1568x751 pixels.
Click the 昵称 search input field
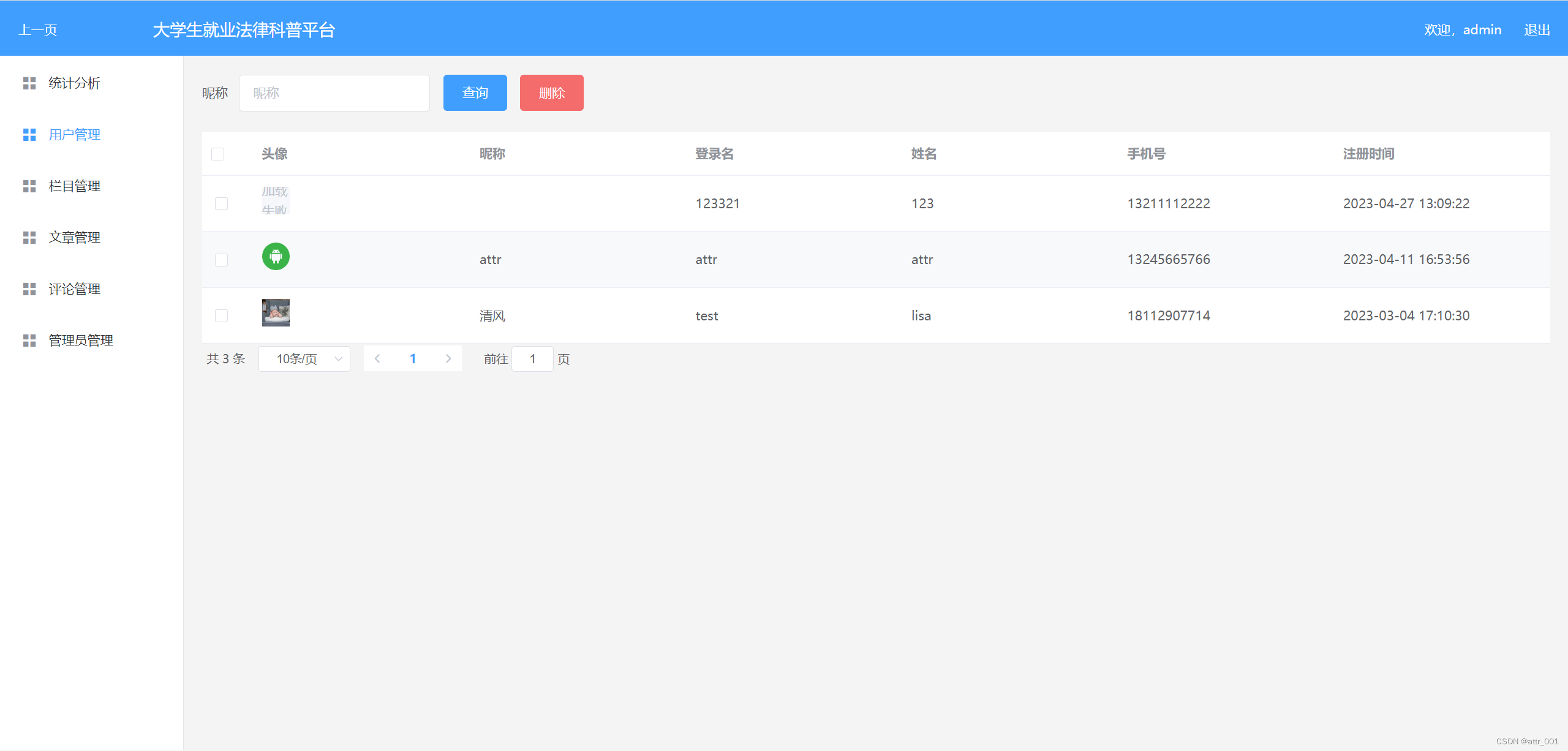334,93
